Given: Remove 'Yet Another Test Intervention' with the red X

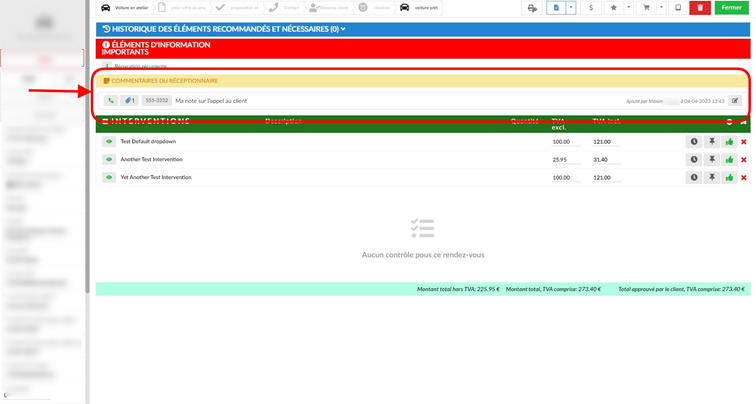Looking at the screenshot, I should click(744, 178).
